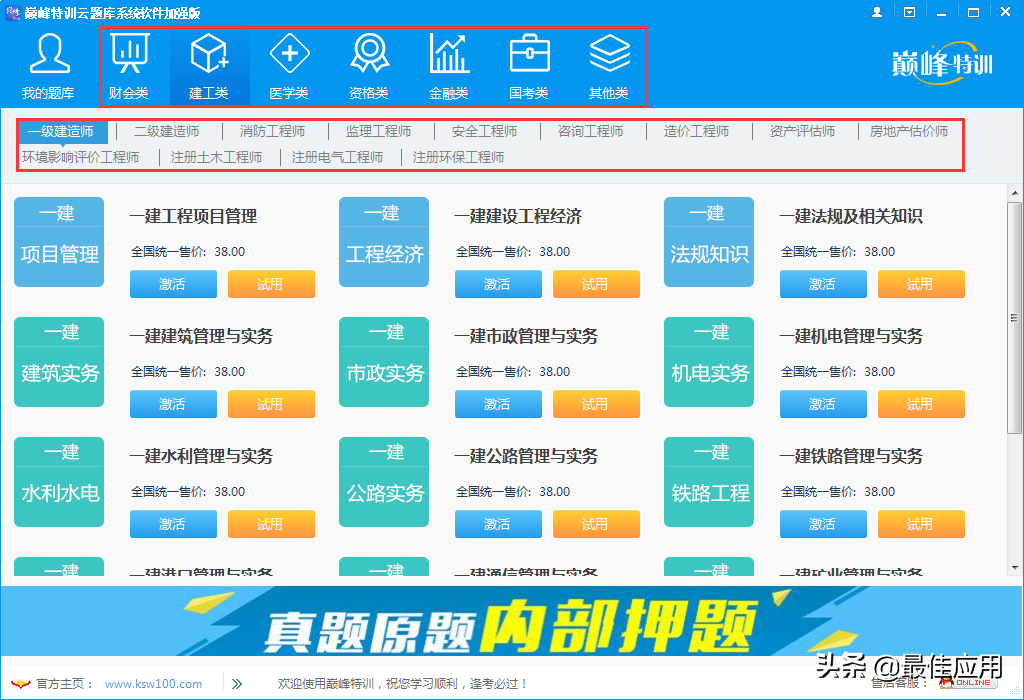Screen dimensions: 1024x700
Task: Open the www.ksw100.com official site link
Action: point(153,684)
